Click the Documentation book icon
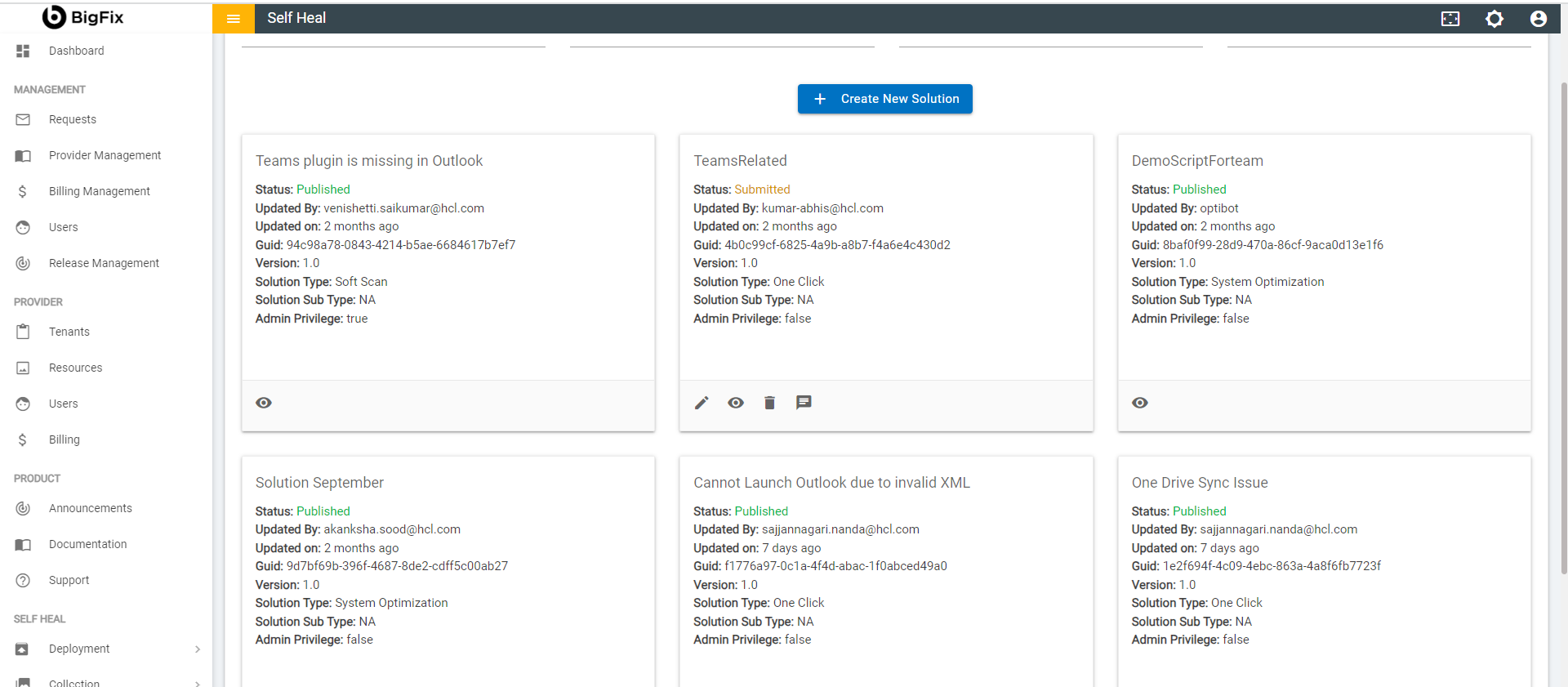This screenshot has height=687, width=1568. 23,544
